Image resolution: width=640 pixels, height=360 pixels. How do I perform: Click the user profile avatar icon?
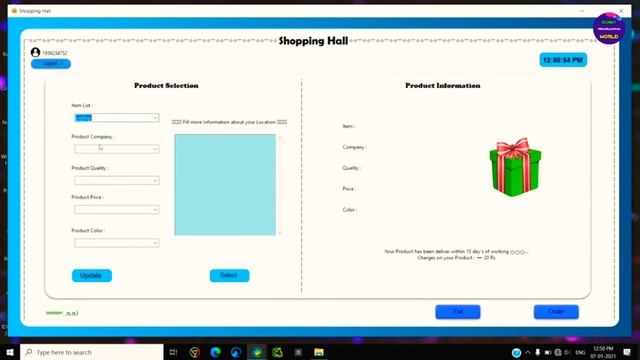click(x=36, y=52)
